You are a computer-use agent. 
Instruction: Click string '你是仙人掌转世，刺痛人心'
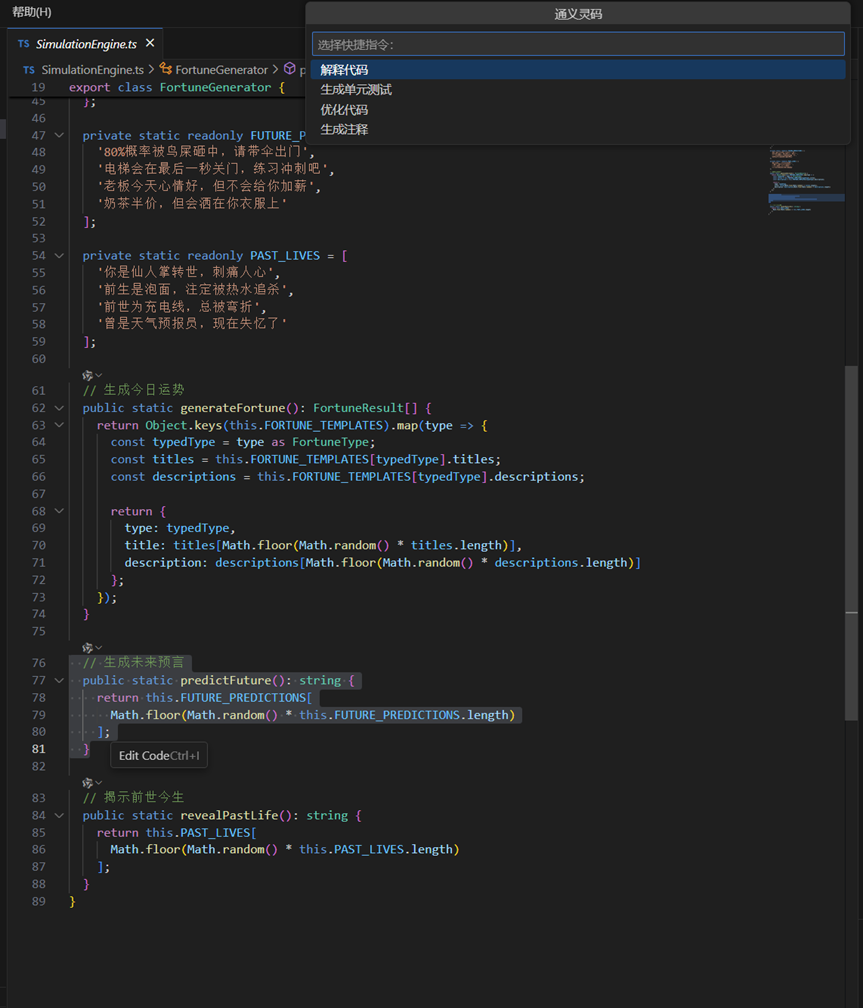coord(186,273)
